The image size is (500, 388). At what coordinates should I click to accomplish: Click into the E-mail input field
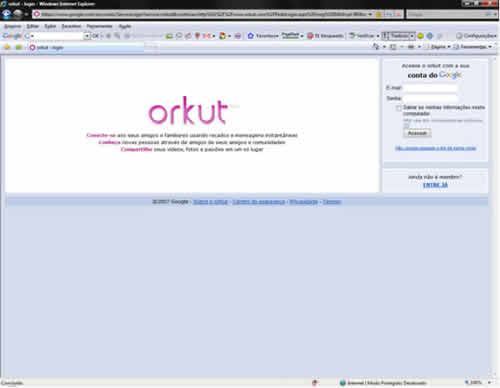430,88
